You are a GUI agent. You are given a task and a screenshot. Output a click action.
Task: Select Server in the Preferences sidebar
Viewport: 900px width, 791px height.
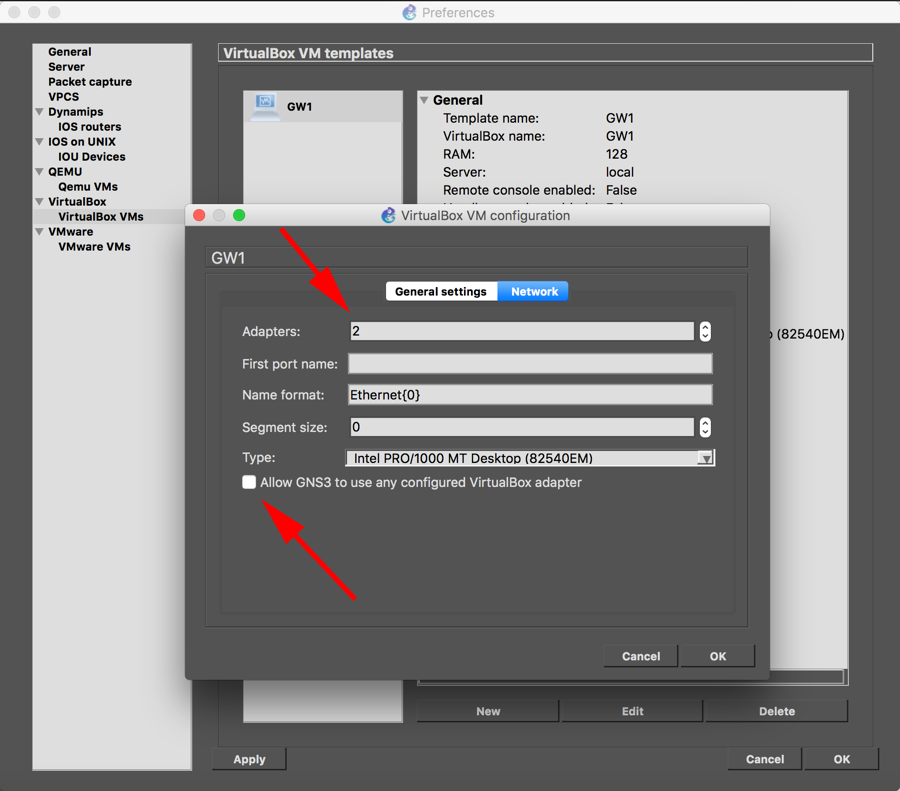66,67
